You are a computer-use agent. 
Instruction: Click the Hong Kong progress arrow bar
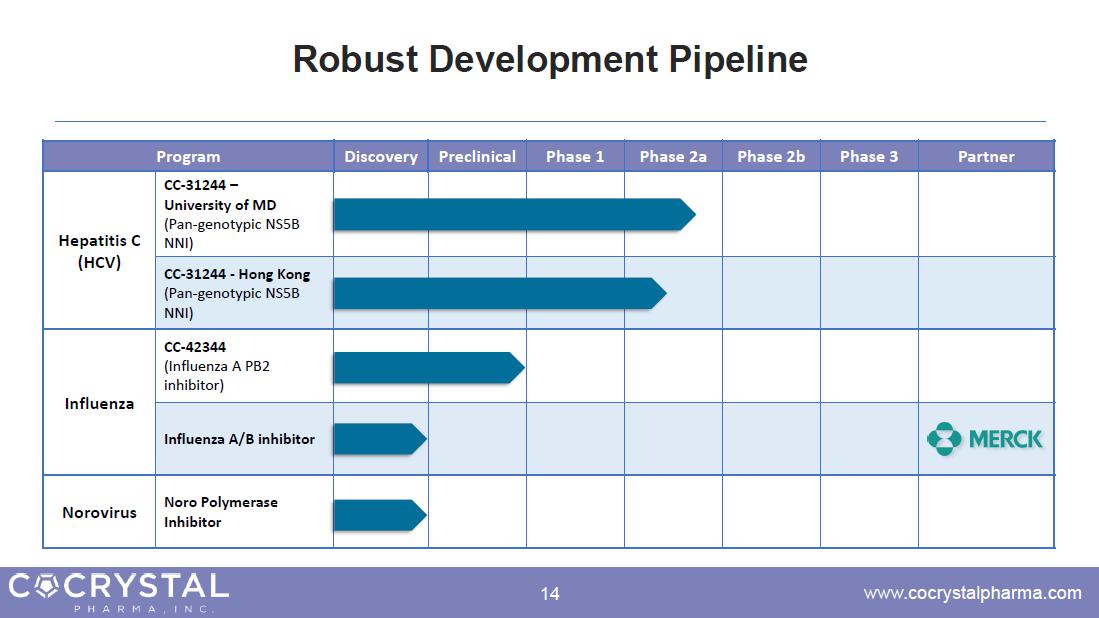point(500,293)
